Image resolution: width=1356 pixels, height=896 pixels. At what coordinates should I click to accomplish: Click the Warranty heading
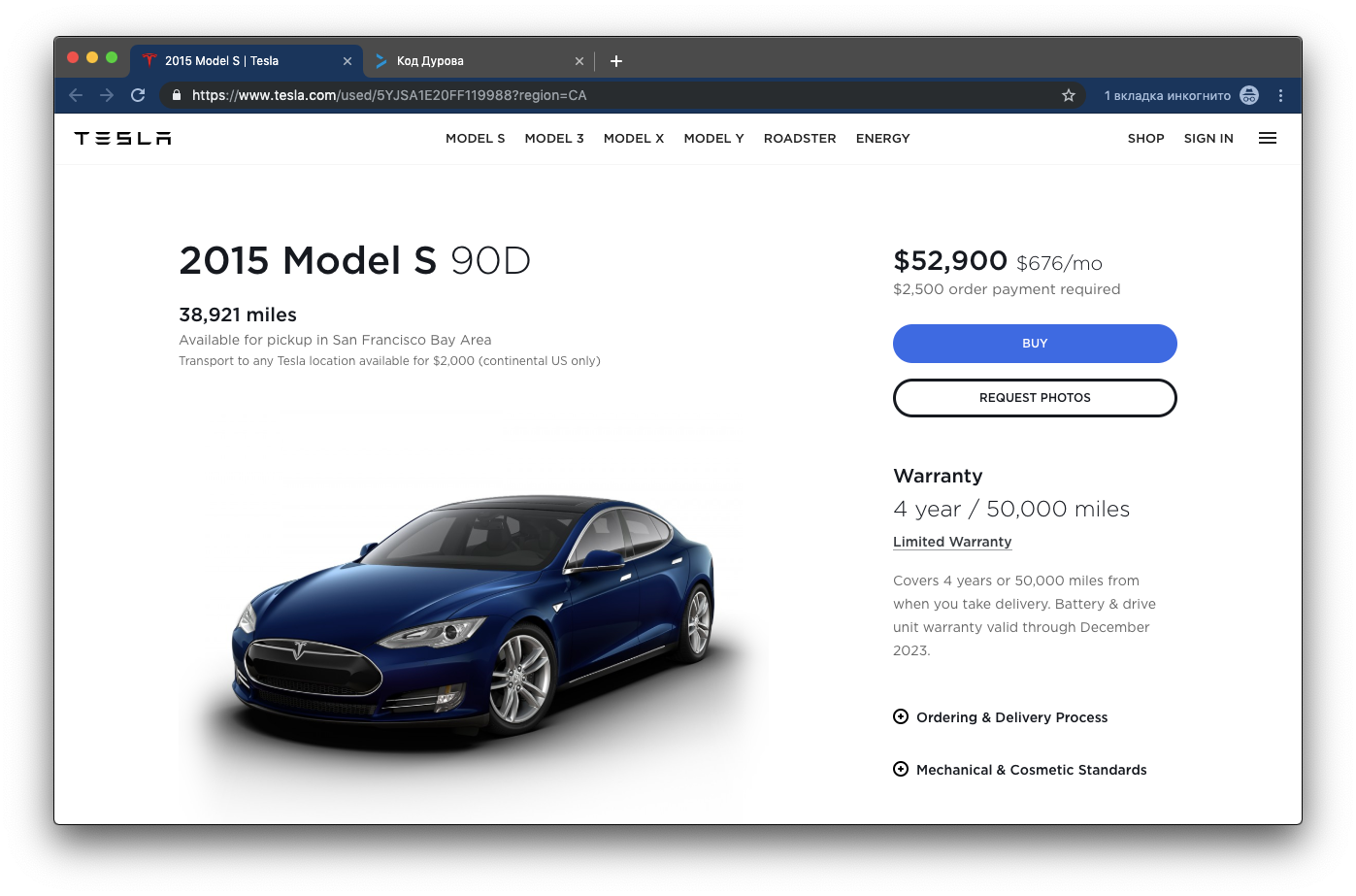pos(938,476)
